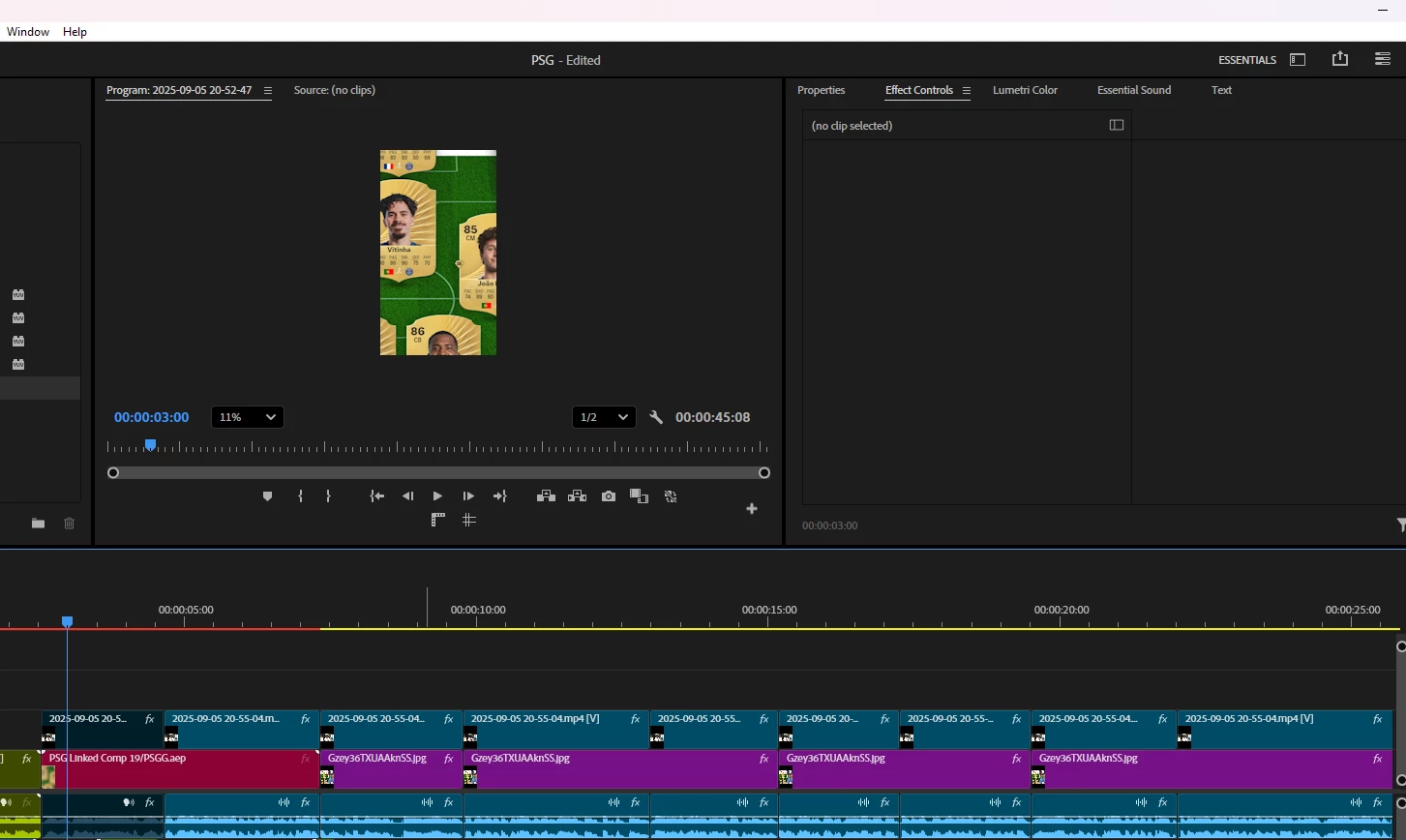This screenshot has height=840, width=1406.
Task: Step forward one frame
Action: (468, 496)
